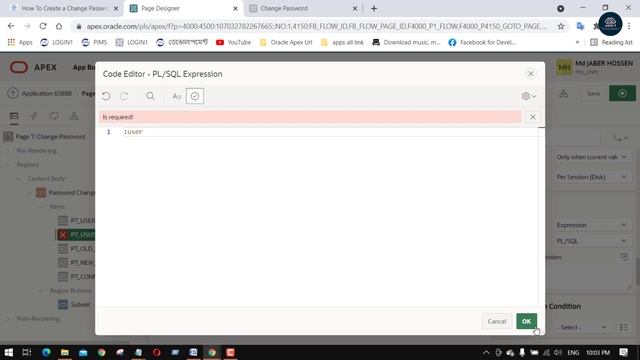Viewport: 640px width, 360px height.
Task: Open the YouTube bookmark
Action: [233, 42]
